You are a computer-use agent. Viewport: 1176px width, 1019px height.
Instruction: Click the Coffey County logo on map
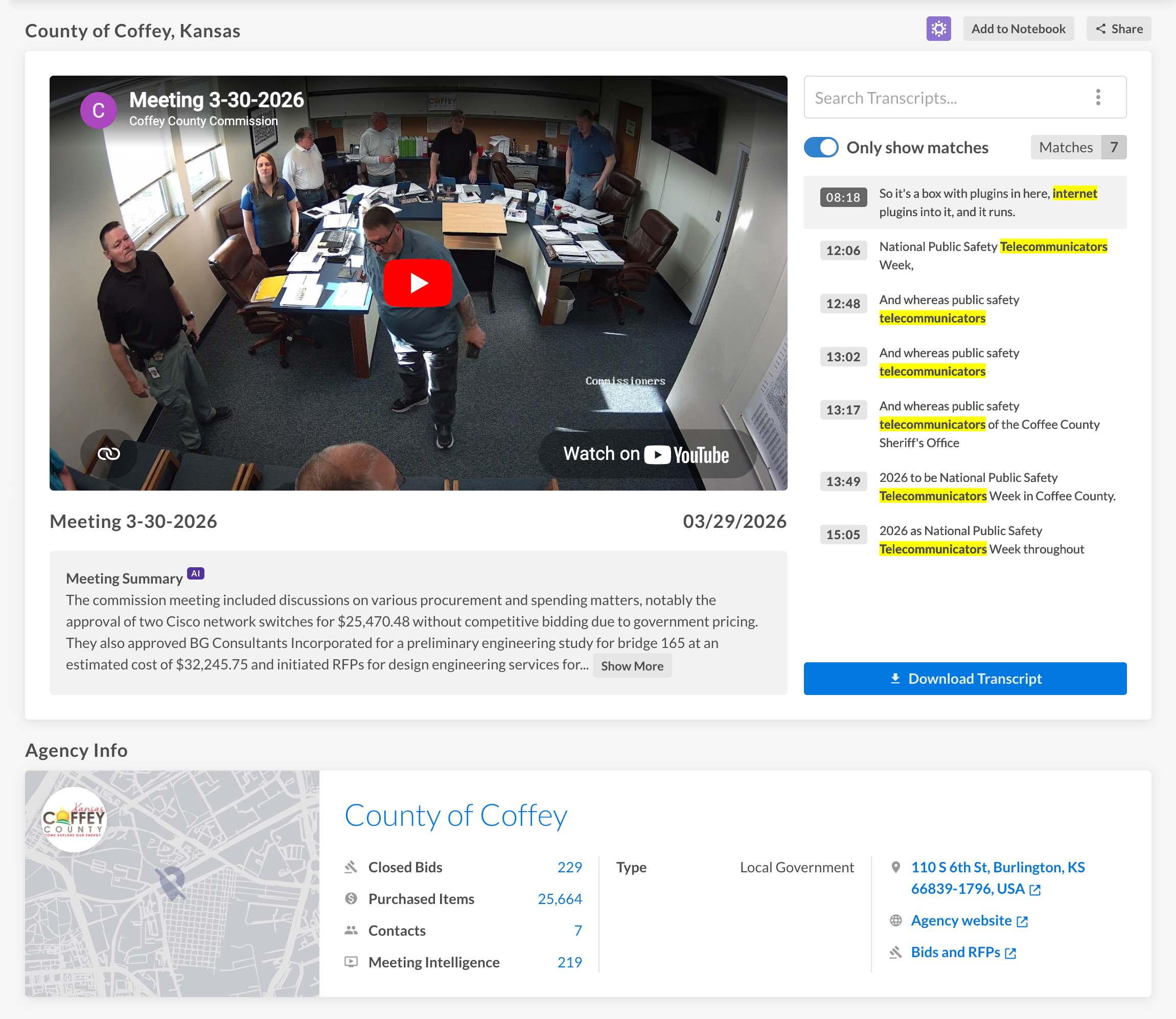(x=74, y=819)
